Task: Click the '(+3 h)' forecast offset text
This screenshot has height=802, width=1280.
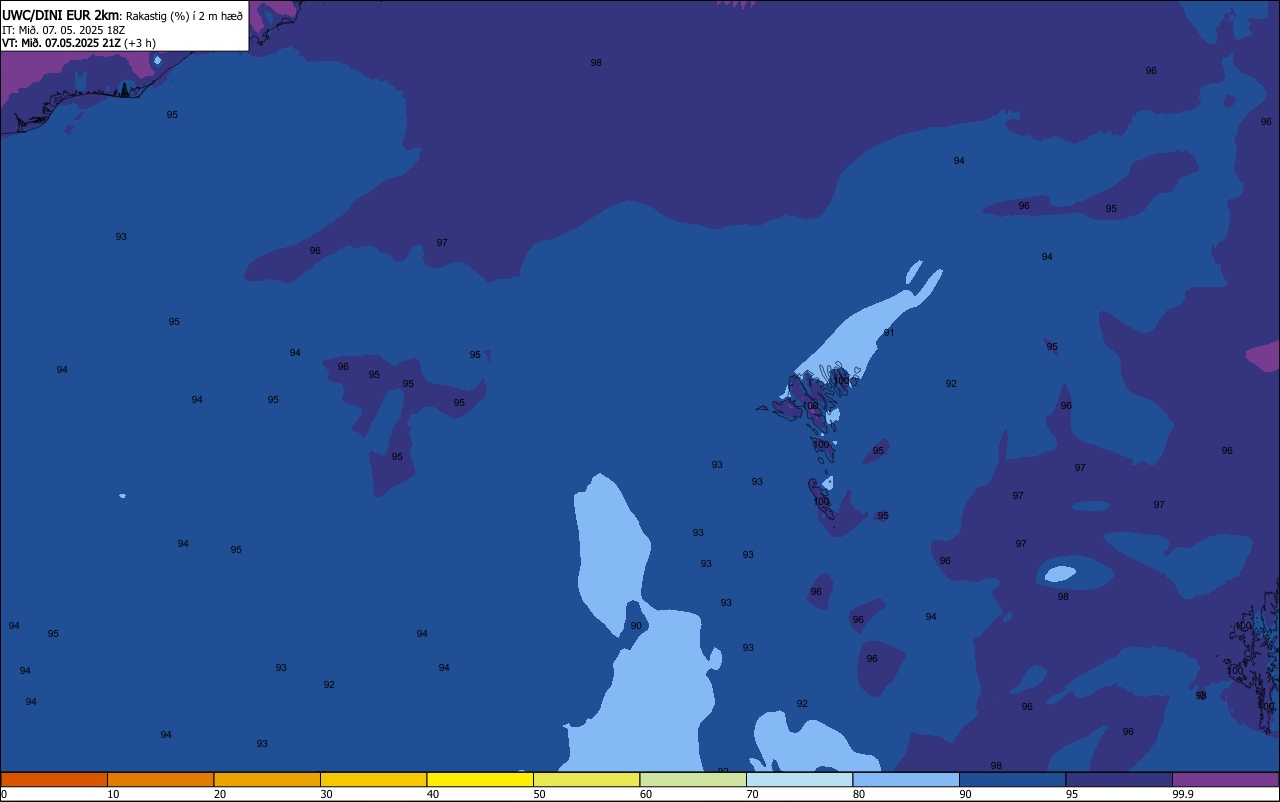Action: (140, 43)
